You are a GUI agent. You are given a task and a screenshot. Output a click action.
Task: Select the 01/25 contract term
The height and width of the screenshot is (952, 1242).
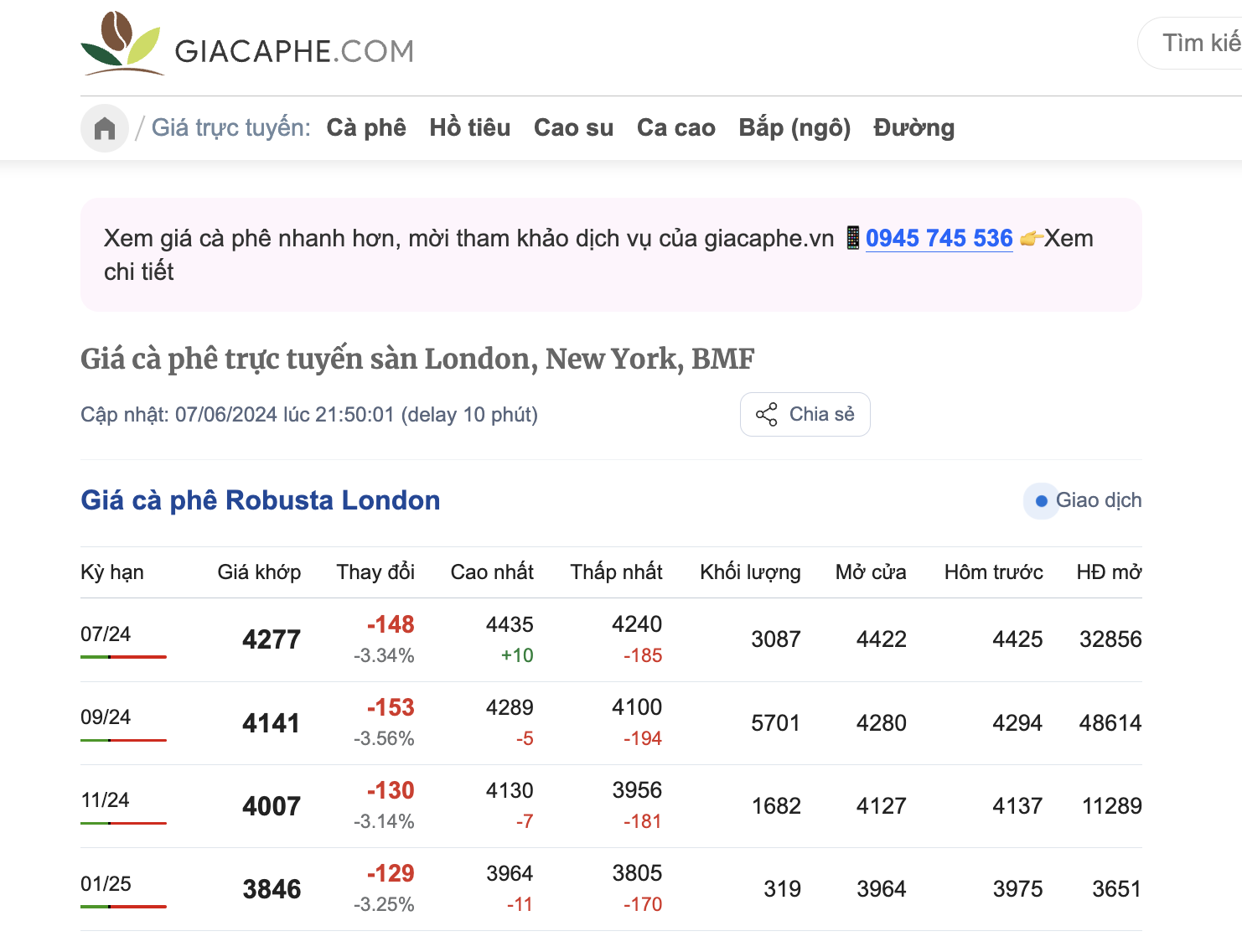(x=106, y=883)
